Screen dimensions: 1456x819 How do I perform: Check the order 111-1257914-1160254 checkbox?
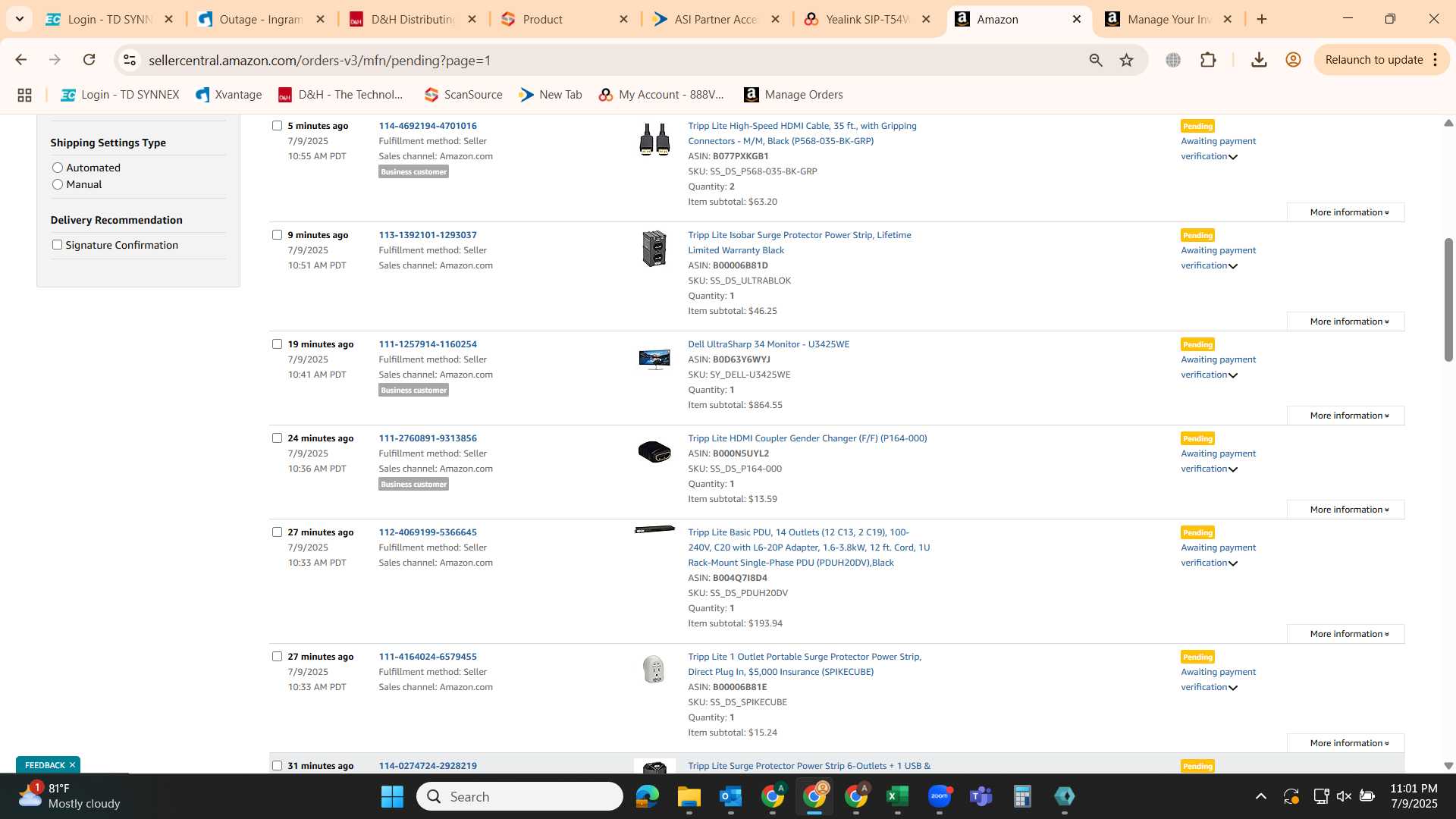(x=277, y=344)
